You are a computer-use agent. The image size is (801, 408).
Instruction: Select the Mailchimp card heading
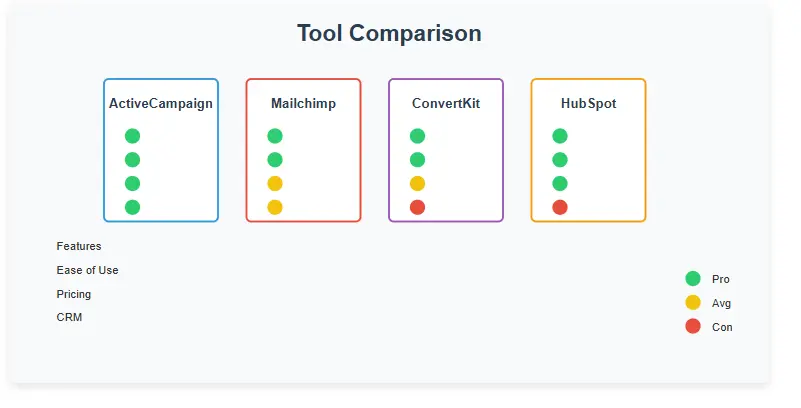pyautogui.click(x=303, y=103)
